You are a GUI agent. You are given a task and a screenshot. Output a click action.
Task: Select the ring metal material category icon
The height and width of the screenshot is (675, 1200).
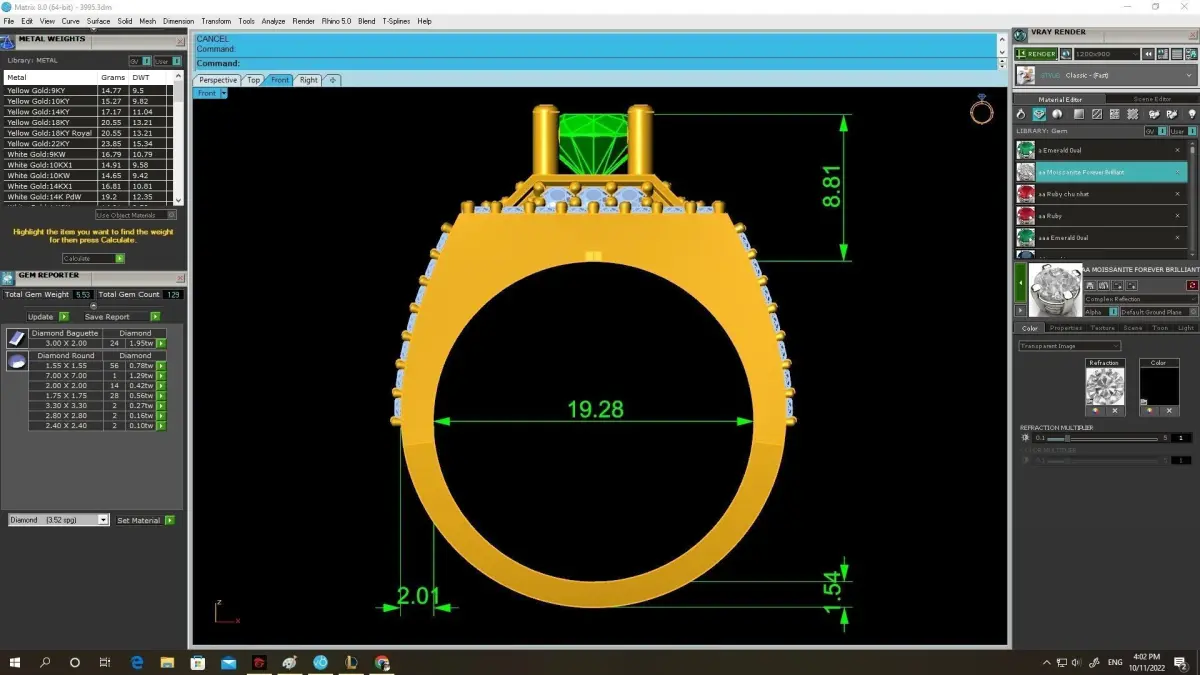[x=1021, y=115]
